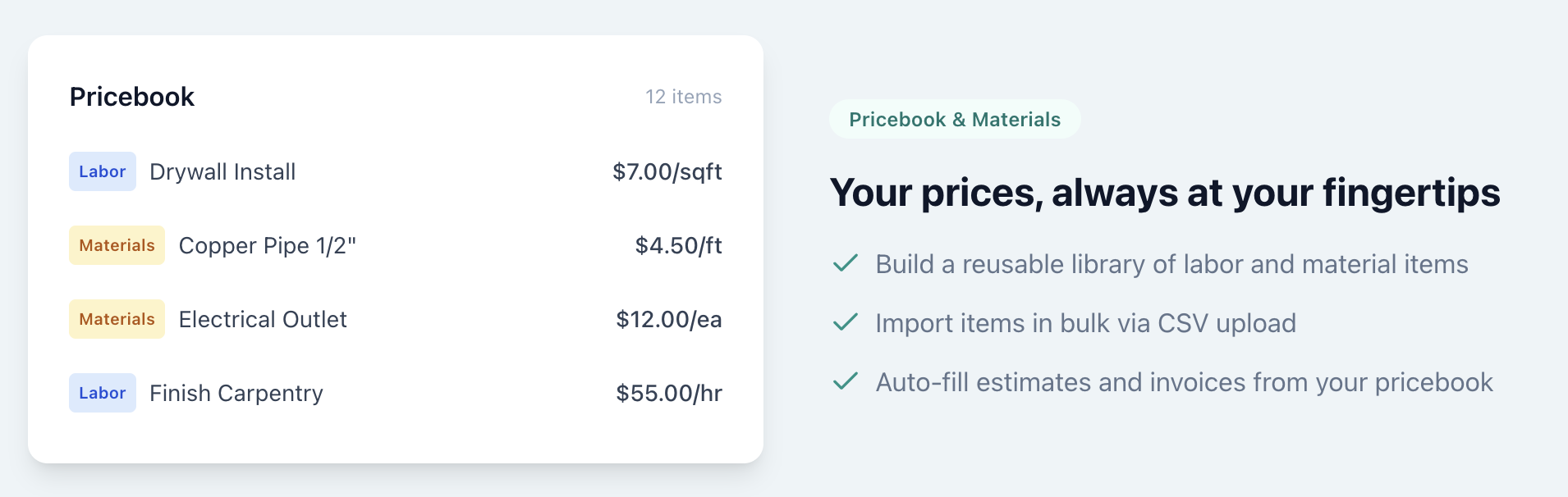
Task: Expand the Drywall Install item row
Action: 222,171
